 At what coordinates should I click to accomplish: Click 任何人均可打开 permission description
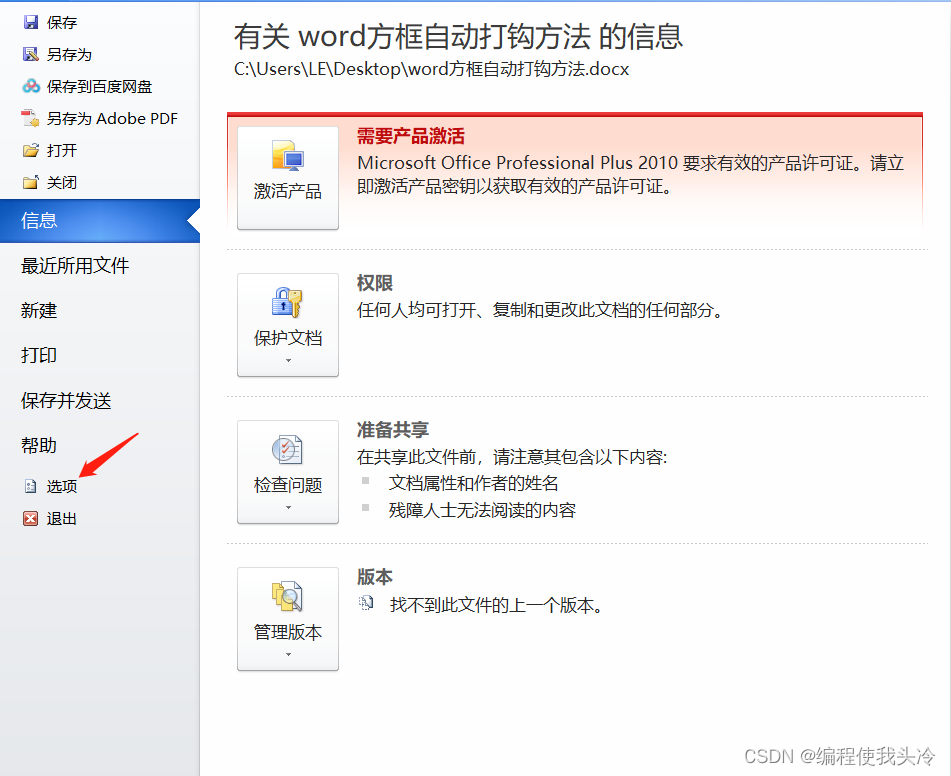tap(540, 310)
